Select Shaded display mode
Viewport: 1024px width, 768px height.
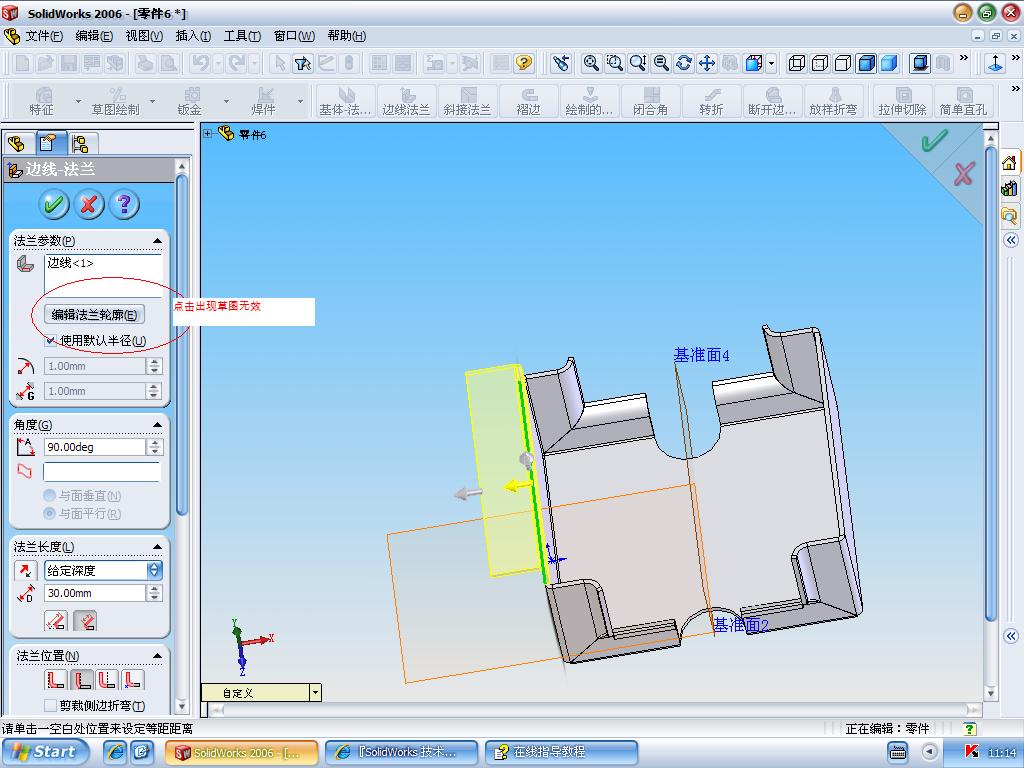(x=889, y=63)
